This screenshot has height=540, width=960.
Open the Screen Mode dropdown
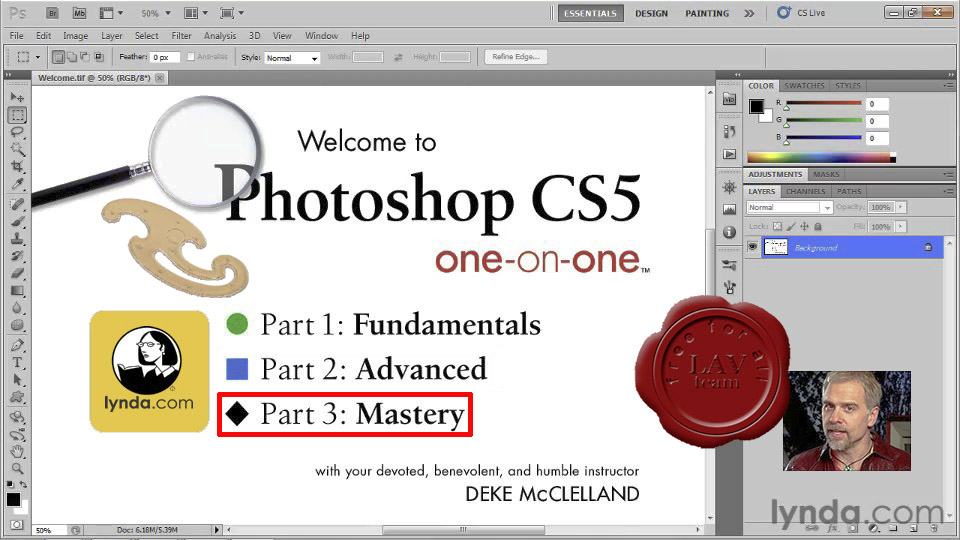pos(231,13)
